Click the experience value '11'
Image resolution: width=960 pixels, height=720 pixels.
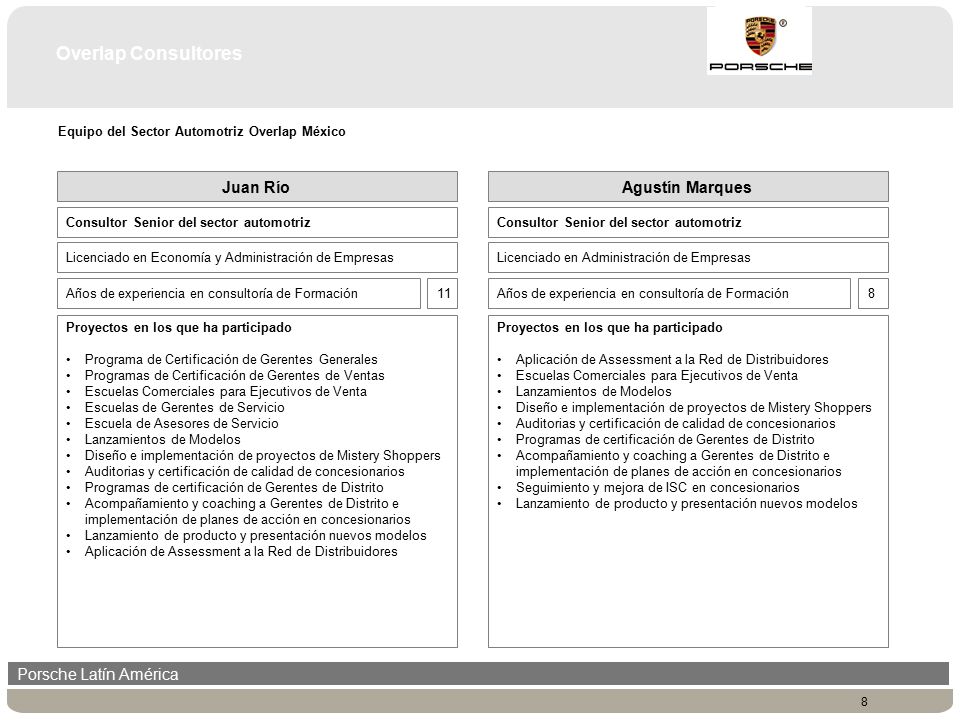(443, 293)
